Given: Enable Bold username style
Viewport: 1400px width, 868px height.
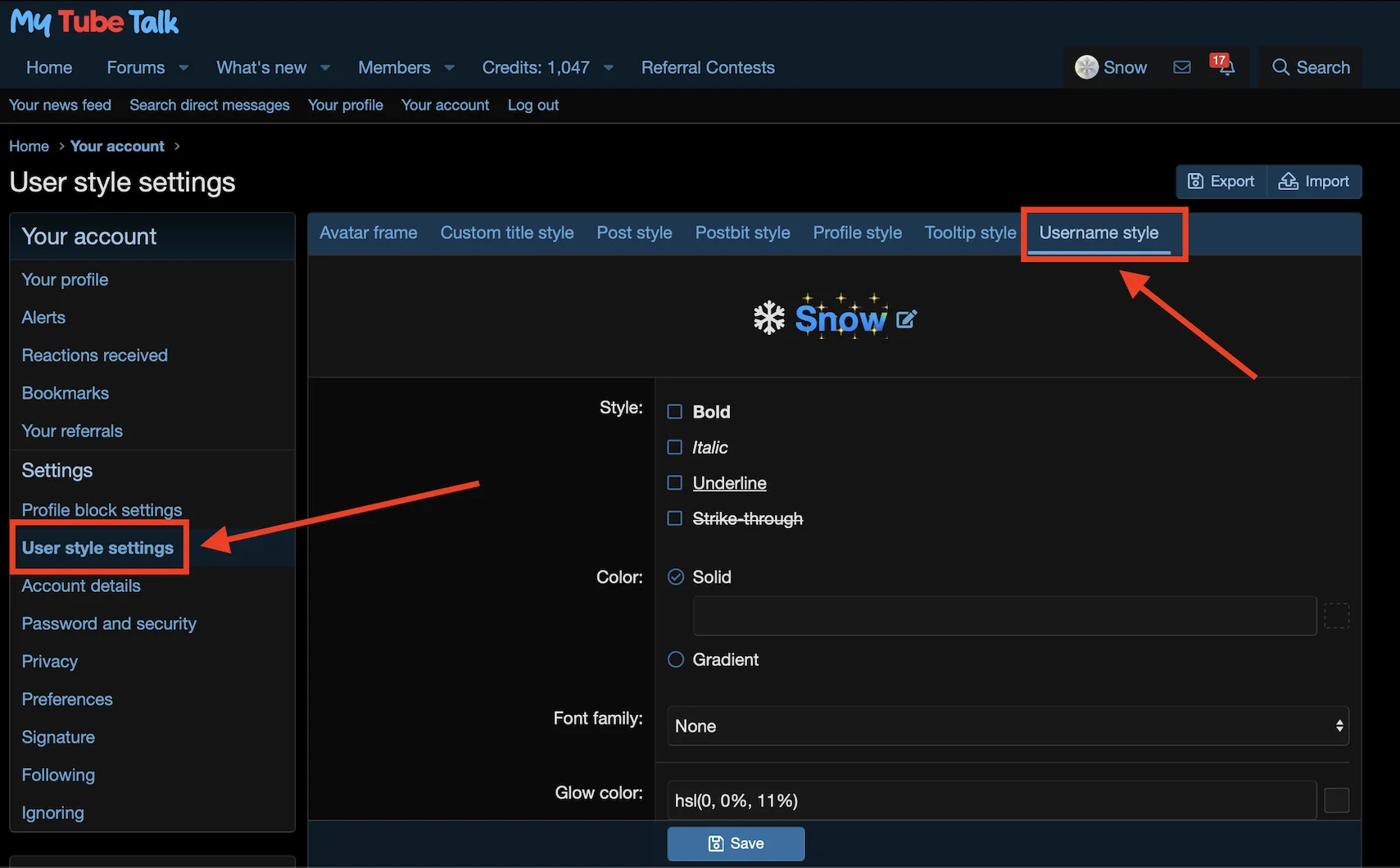Looking at the screenshot, I should click(674, 412).
